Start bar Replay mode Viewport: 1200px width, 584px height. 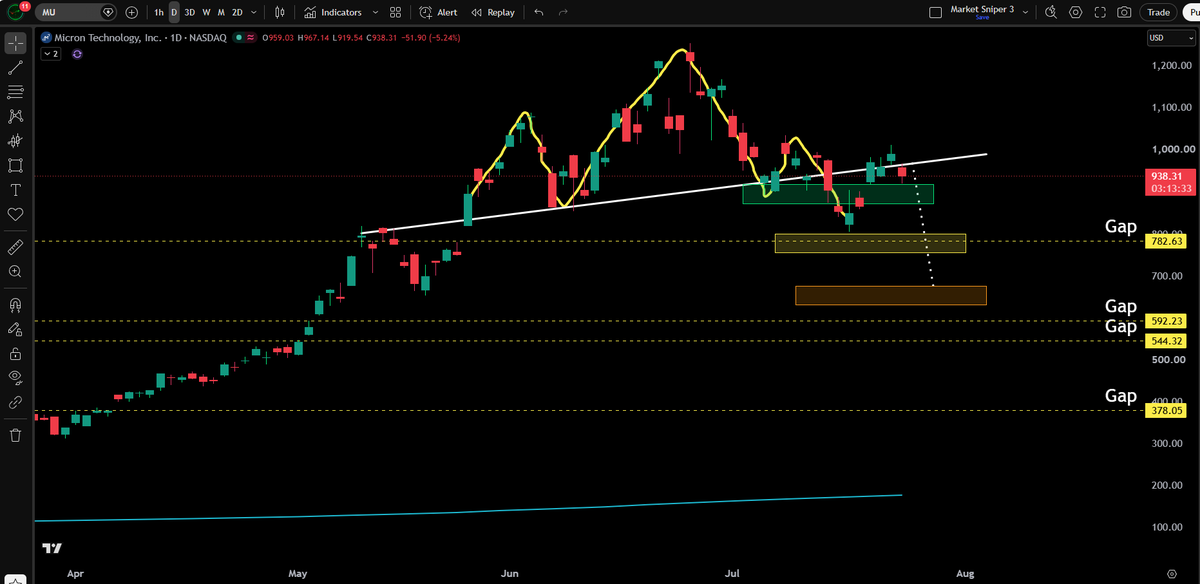[x=493, y=13]
